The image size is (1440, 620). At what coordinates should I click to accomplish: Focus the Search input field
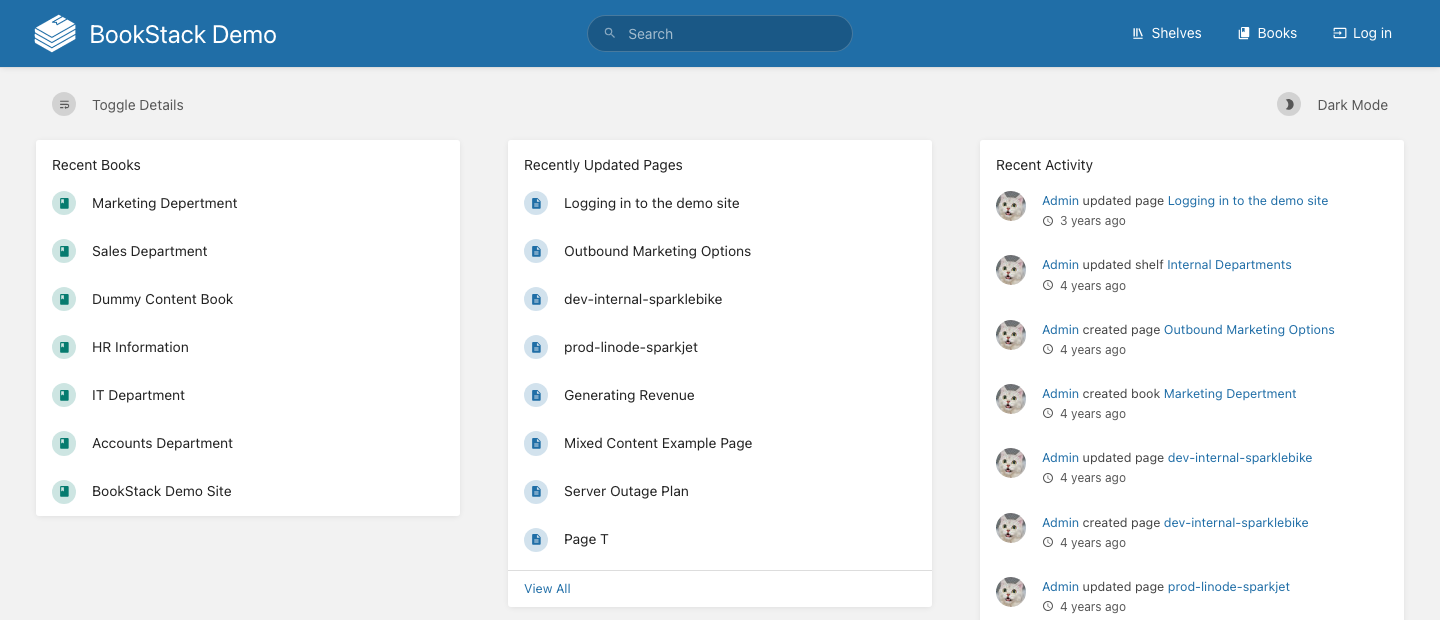[x=720, y=33]
